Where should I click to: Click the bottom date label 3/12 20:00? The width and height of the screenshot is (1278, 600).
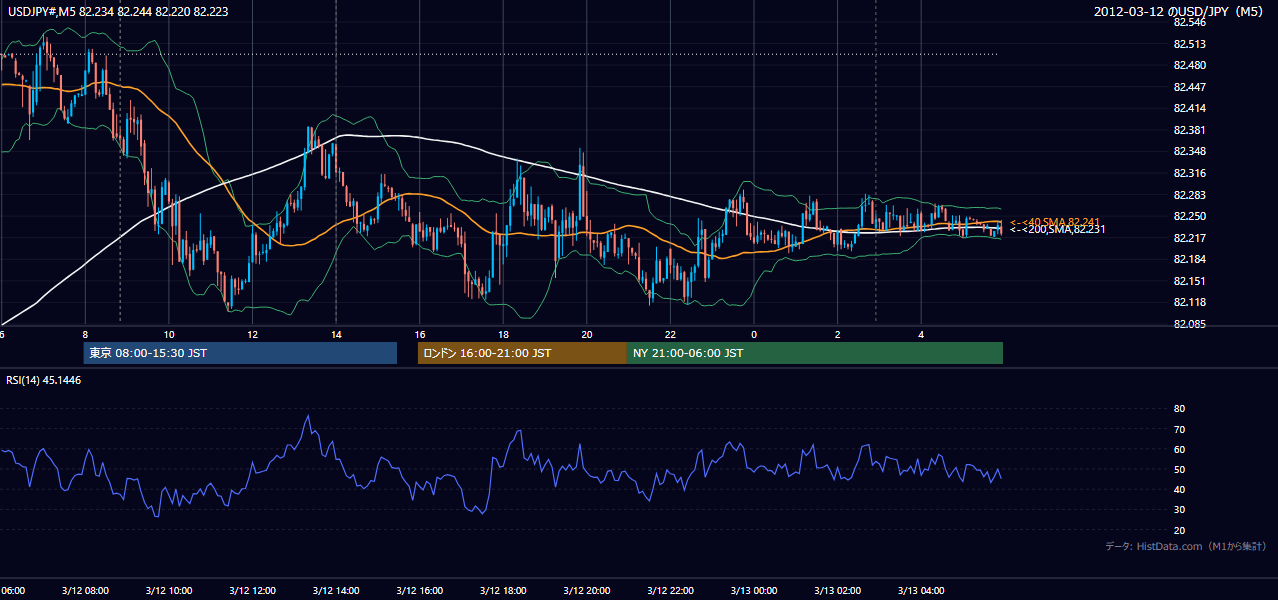click(x=587, y=590)
